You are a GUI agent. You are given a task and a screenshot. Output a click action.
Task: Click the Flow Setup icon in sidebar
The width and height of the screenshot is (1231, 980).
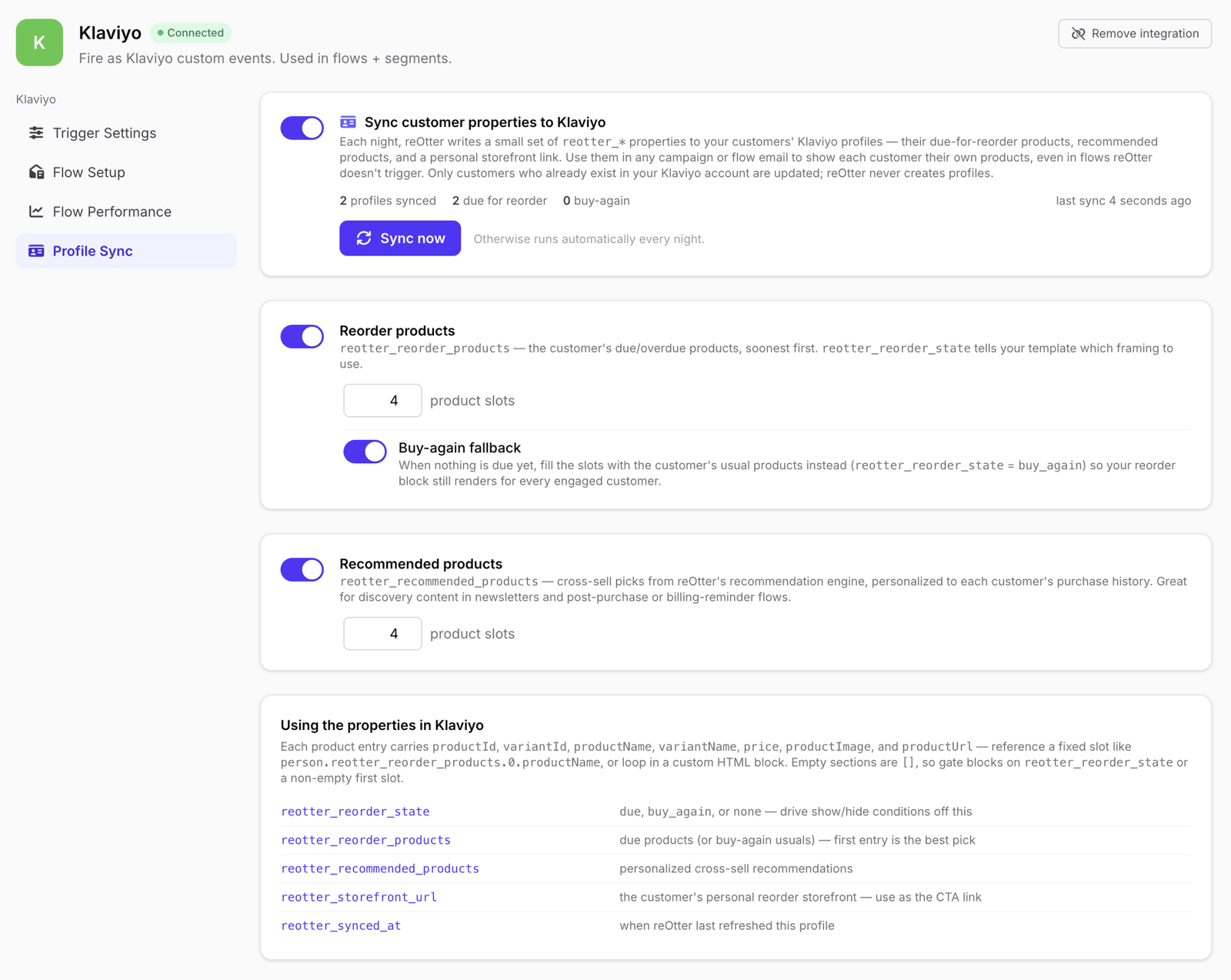(36, 172)
